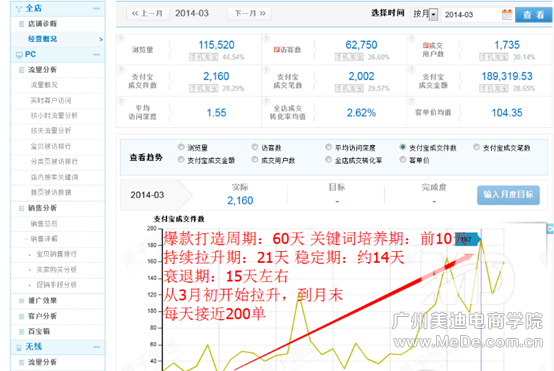The image size is (554, 371).
Task: Click the 2,160 actual value under 实际
Action: [240, 201]
